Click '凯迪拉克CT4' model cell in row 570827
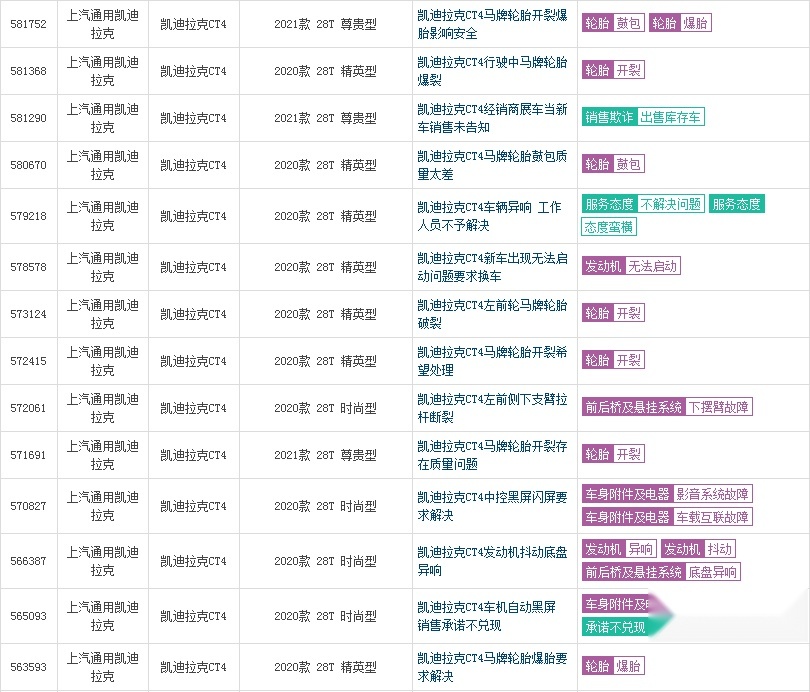810x692 pixels. coord(194,506)
